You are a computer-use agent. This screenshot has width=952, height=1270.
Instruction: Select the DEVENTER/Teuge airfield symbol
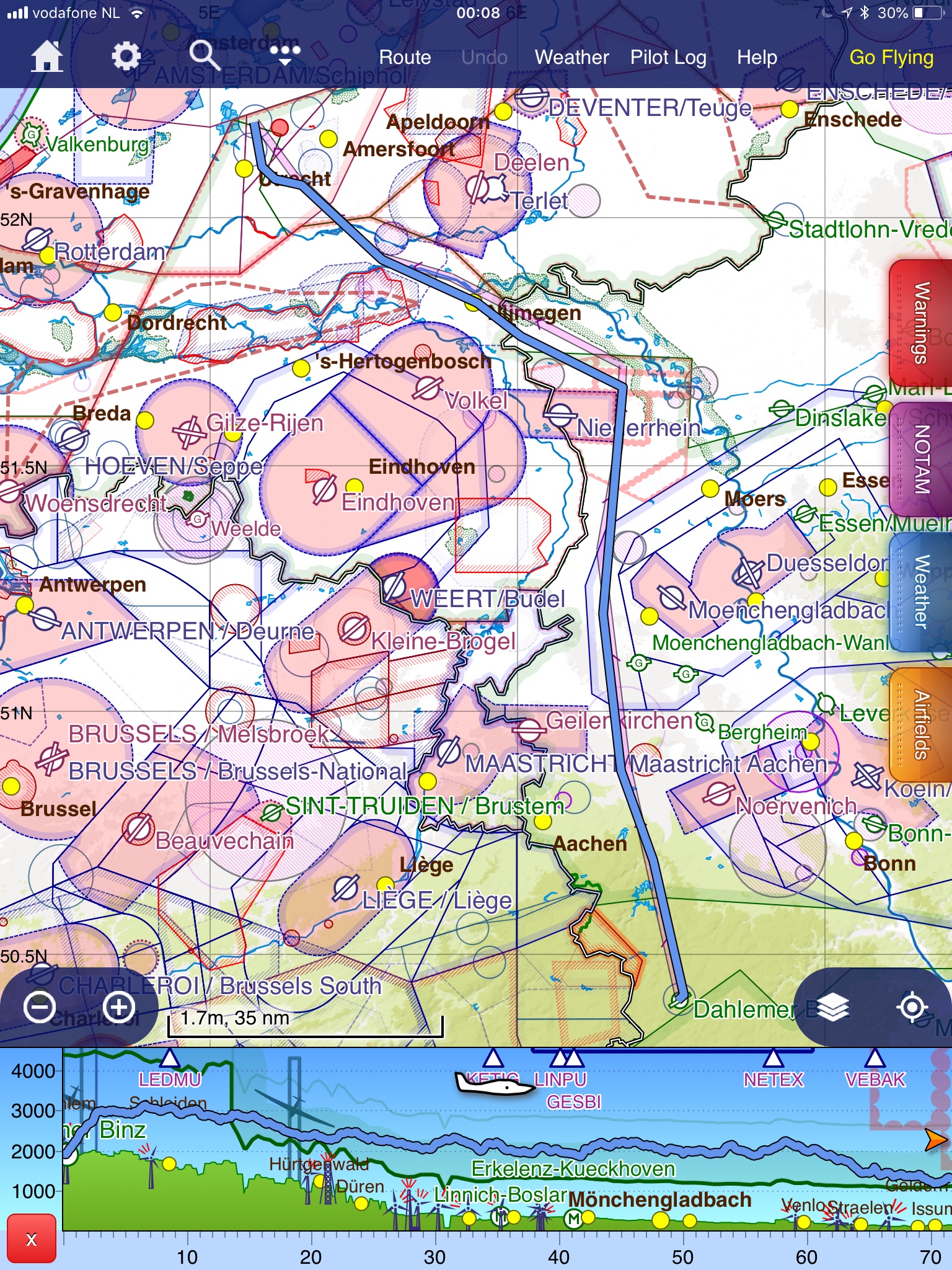(x=531, y=97)
